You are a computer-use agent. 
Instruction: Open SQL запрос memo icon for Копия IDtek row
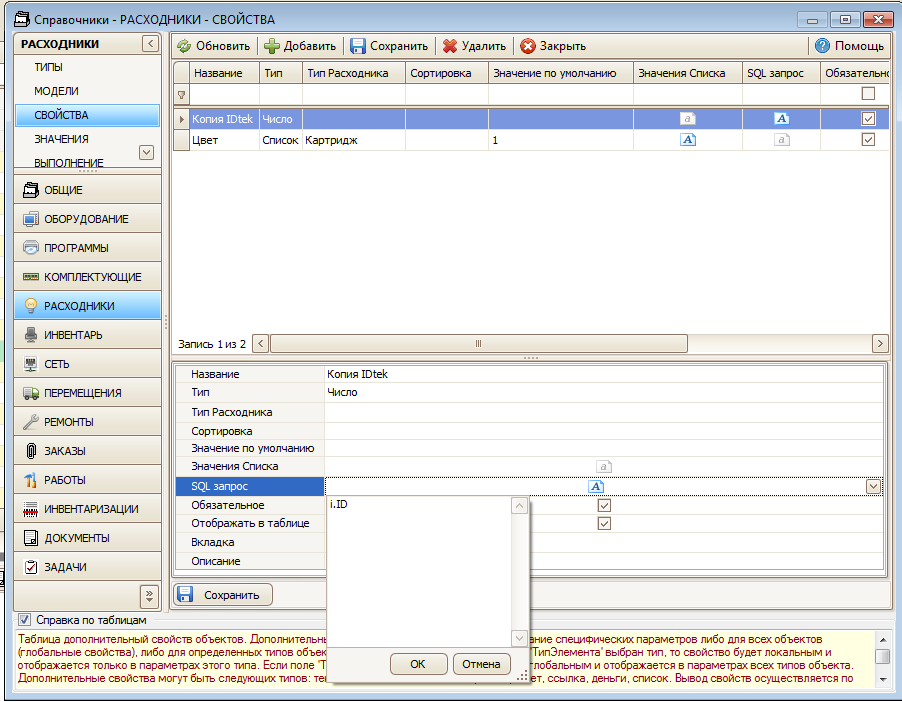point(781,119)
